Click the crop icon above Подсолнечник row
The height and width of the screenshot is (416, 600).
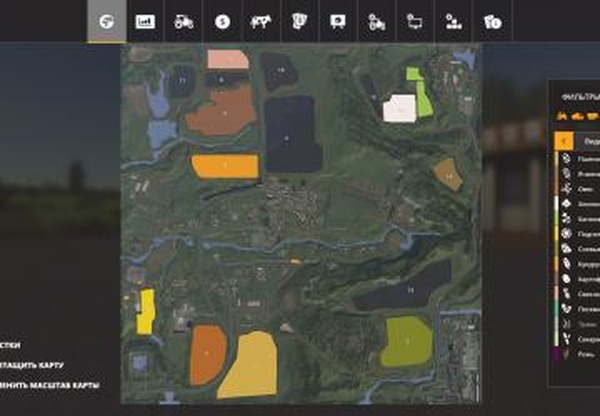[566, 219]
